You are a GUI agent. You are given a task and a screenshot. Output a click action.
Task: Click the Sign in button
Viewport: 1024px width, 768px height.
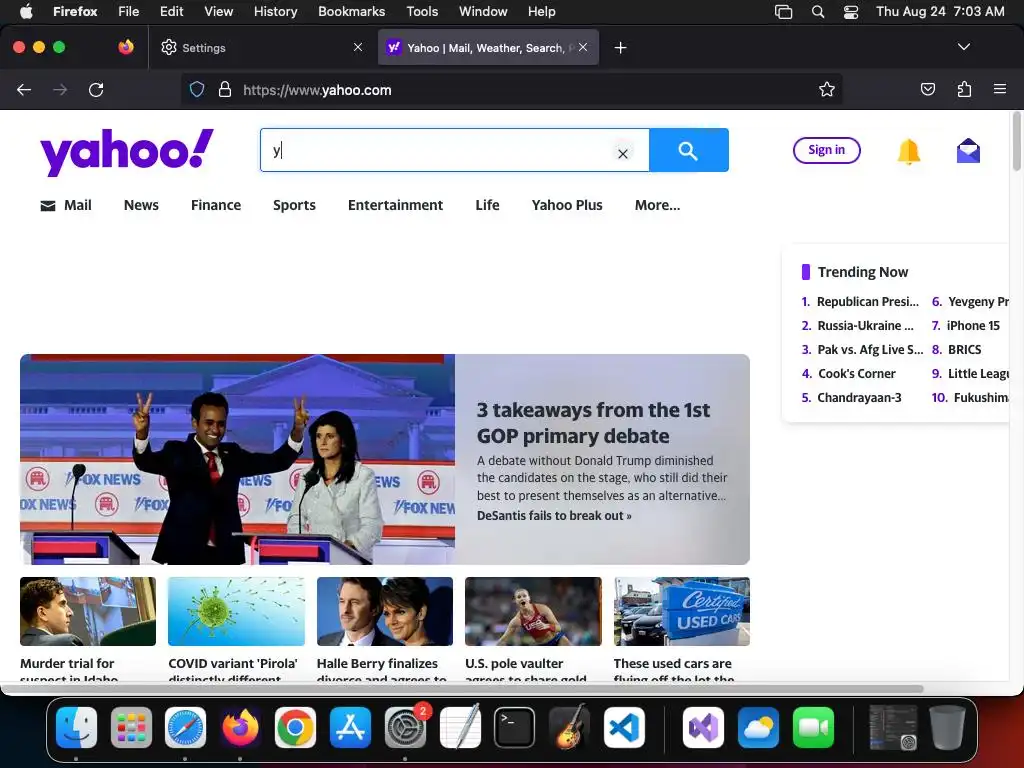pyautogui.click(x=826, y=150)
